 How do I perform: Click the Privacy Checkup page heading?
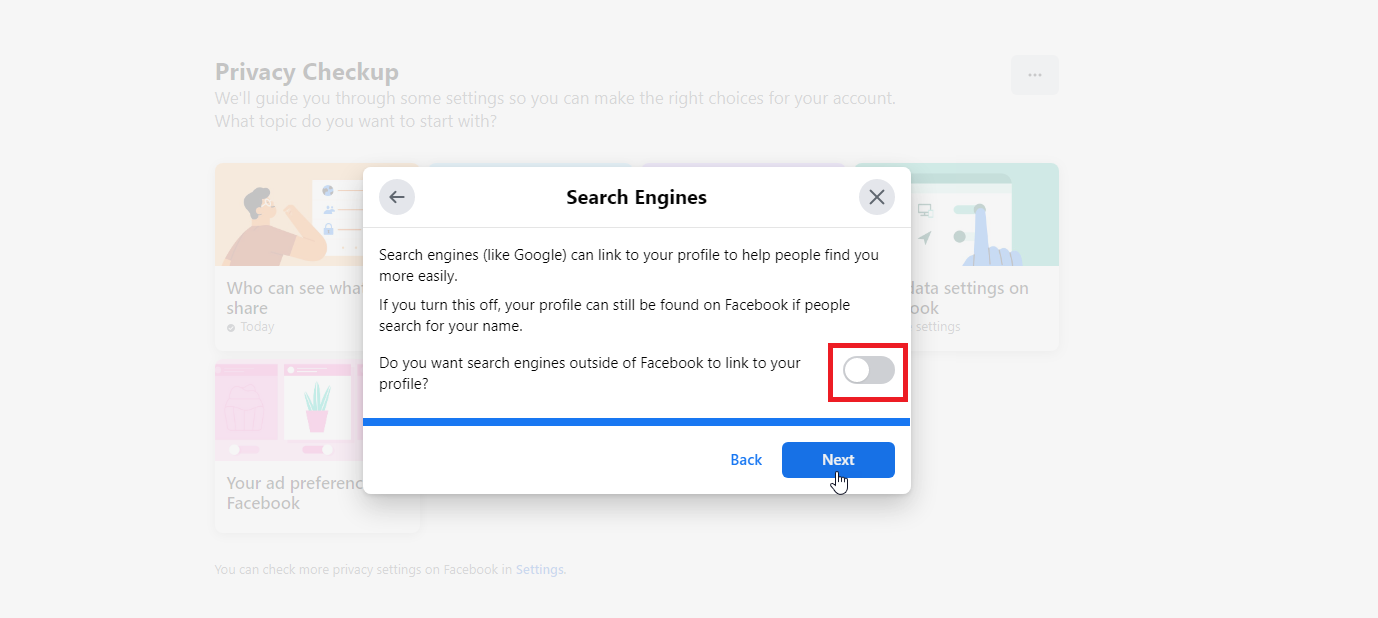307,72
